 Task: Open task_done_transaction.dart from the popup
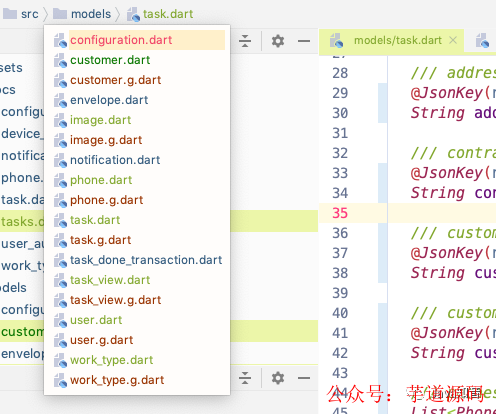(x=146, y=260)
